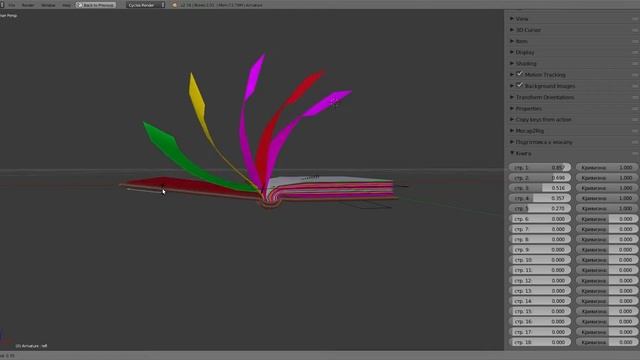Click the Blender logo icon in header
The image size is (640, 360).
(x=175, y=5)
